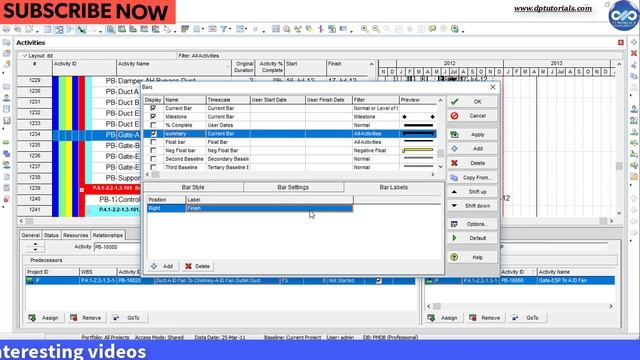The image size is (640, 360).
Task: Switch to the General details tab
Action: click(x=31, y=236)
